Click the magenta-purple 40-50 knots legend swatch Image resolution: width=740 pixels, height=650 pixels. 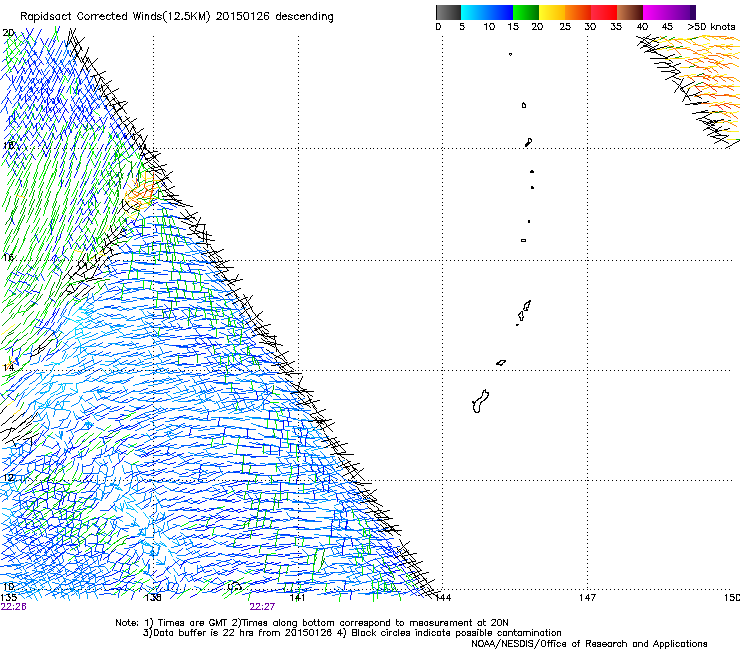669,12
